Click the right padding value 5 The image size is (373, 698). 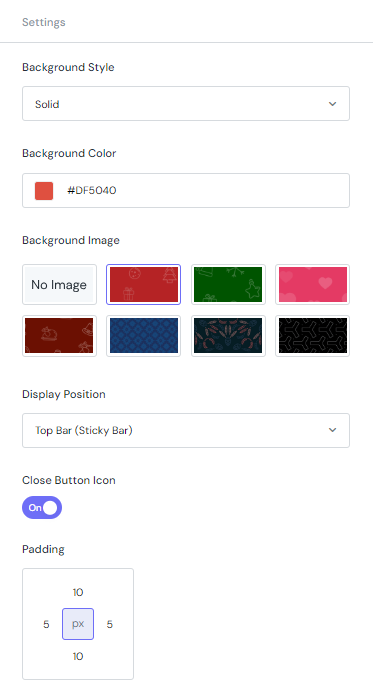(x=109, y=625)
